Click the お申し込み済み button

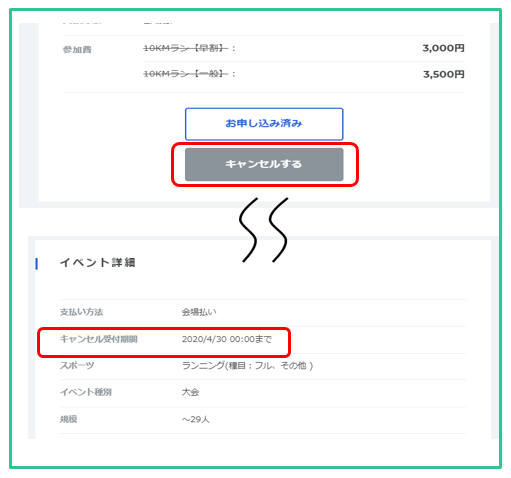coord(264,124)
